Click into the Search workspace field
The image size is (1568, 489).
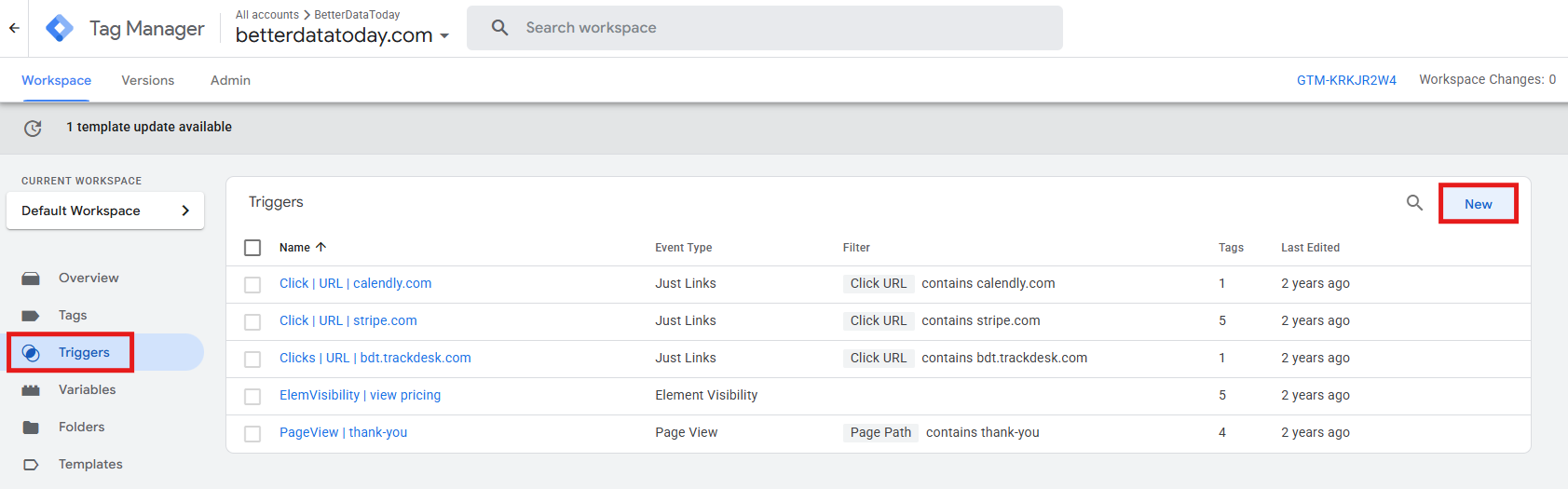(x=765, y=28)
